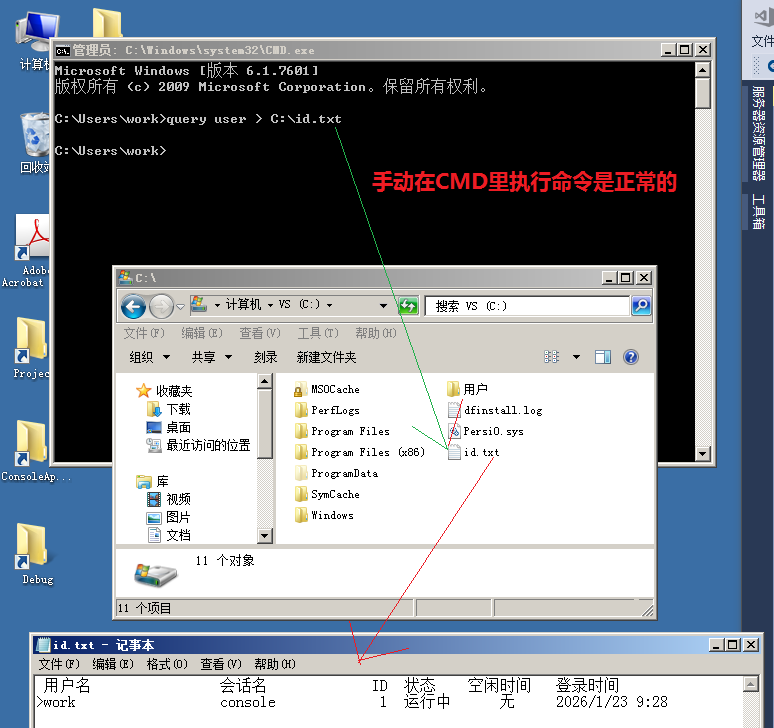Open Explorer help question-mark icon
774x728 pixels.
pyautogui.click(x=631, y=357)
